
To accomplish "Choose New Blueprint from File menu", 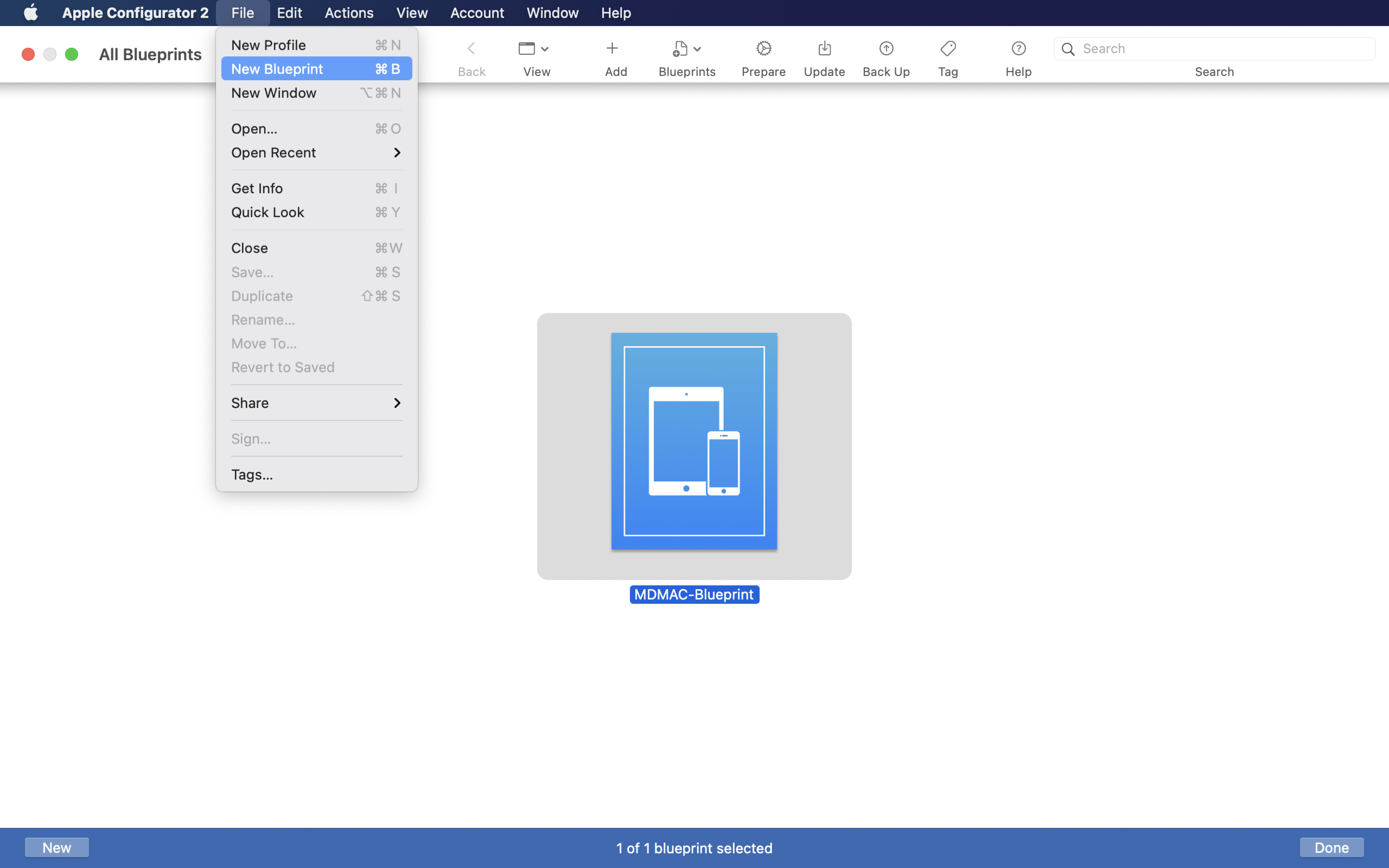I will (x=316, y=69).
